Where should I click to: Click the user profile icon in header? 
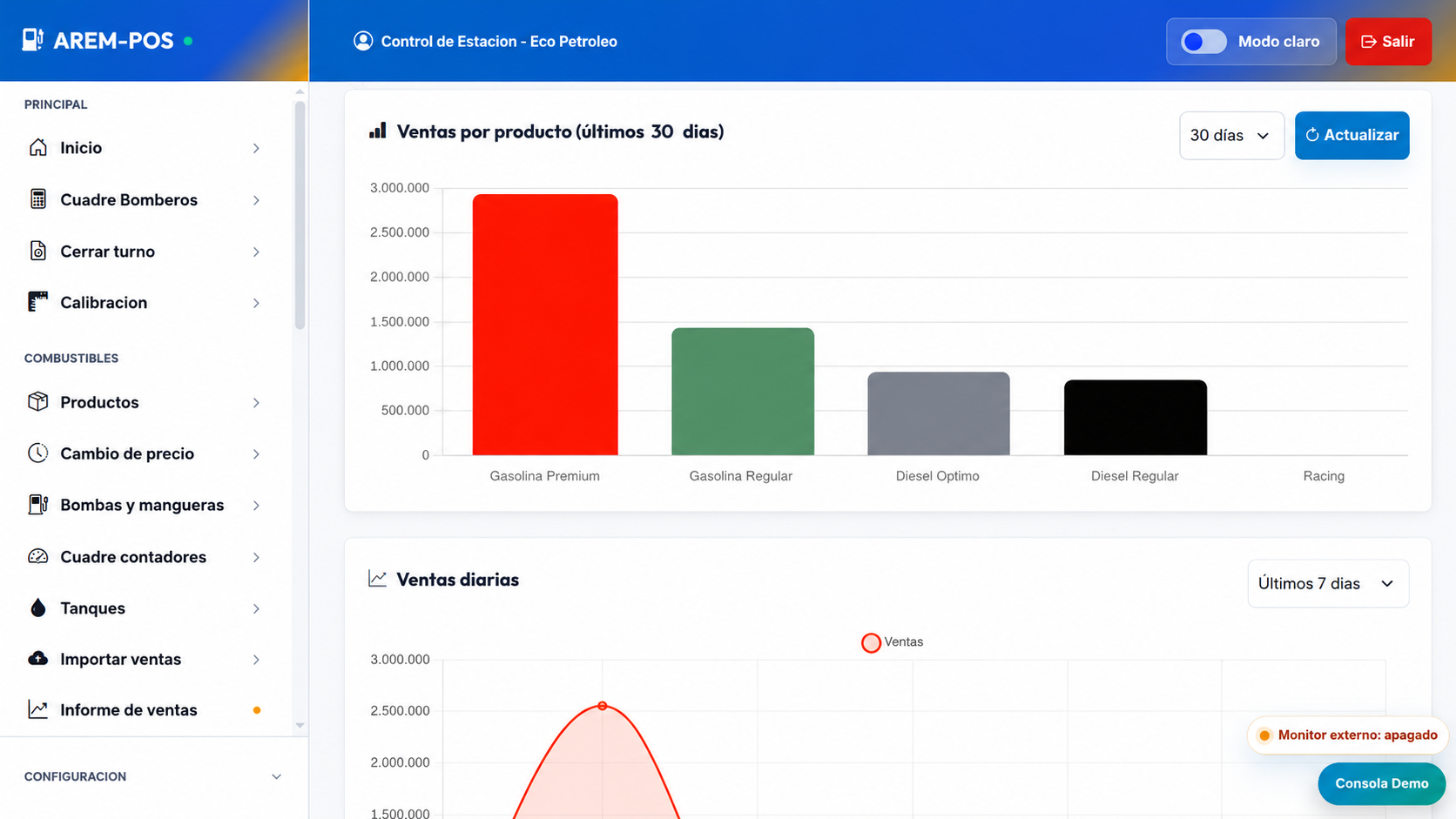(x=363, y=41)
